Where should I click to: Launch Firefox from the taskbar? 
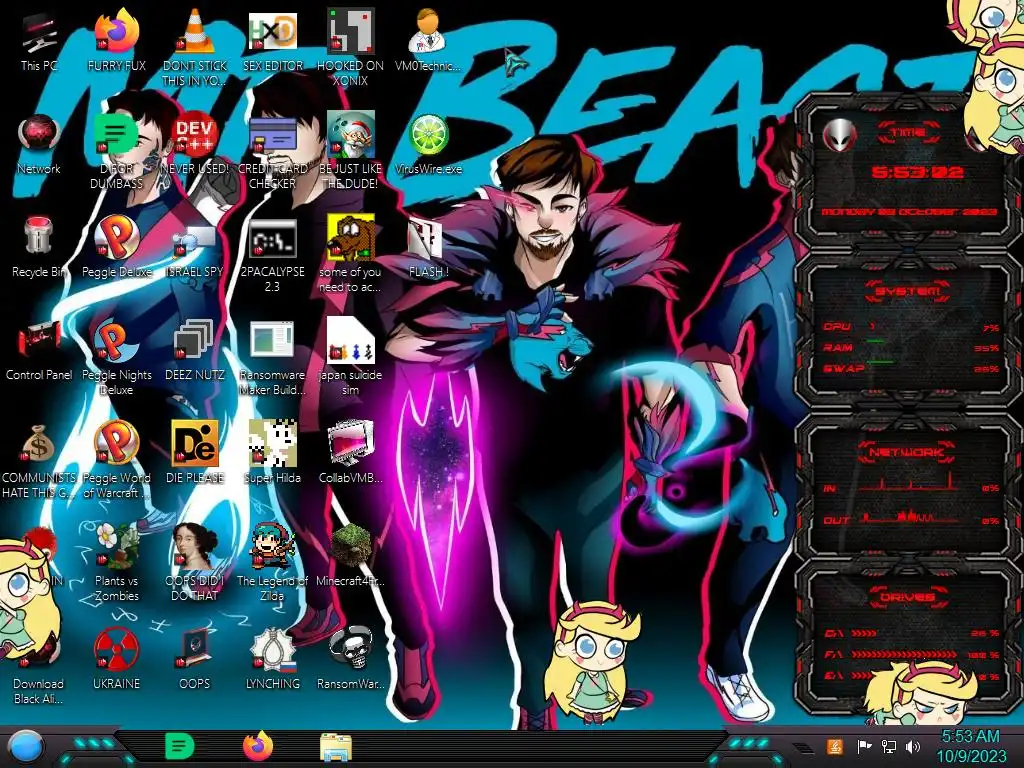[257, 746]
